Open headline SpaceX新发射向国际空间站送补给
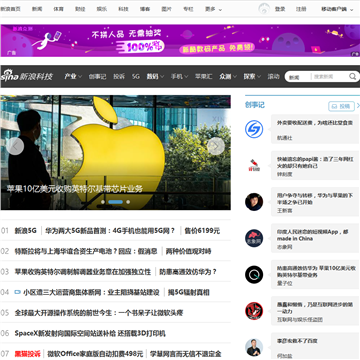 click(90, 333)
